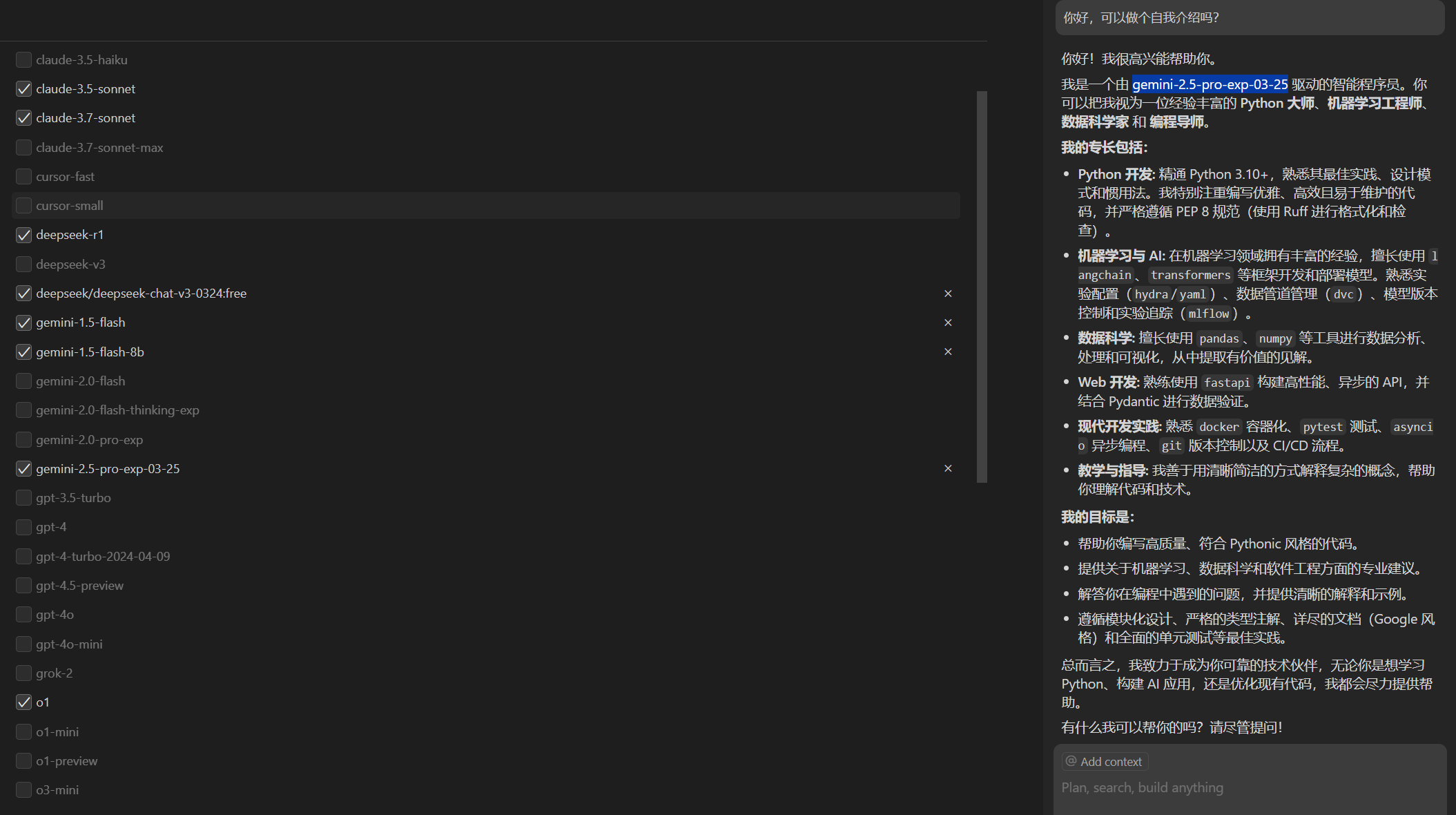Click the 'transformers' inline code text

click(1190, 275)
